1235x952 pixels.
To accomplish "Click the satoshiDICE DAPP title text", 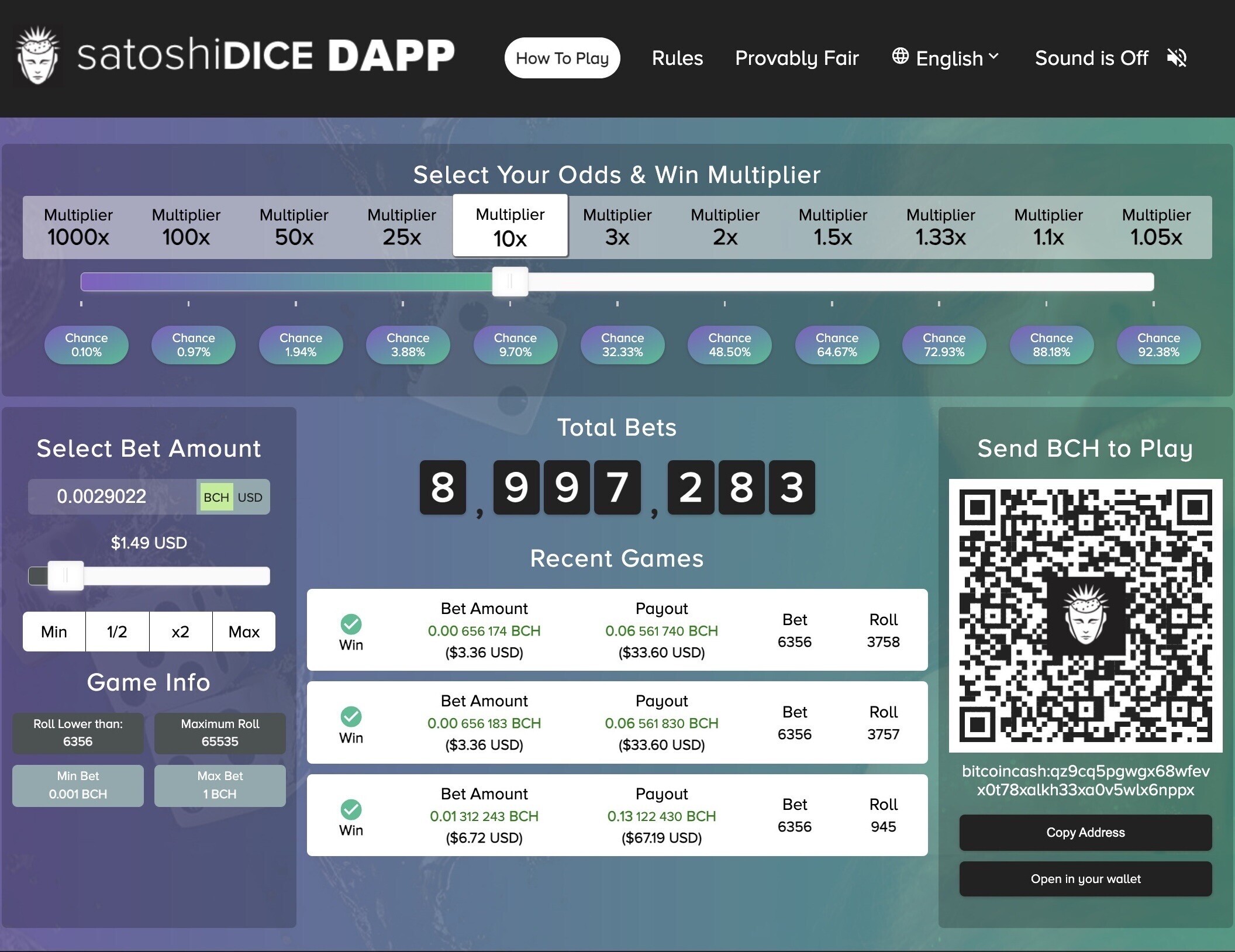I will pos(266,56).
